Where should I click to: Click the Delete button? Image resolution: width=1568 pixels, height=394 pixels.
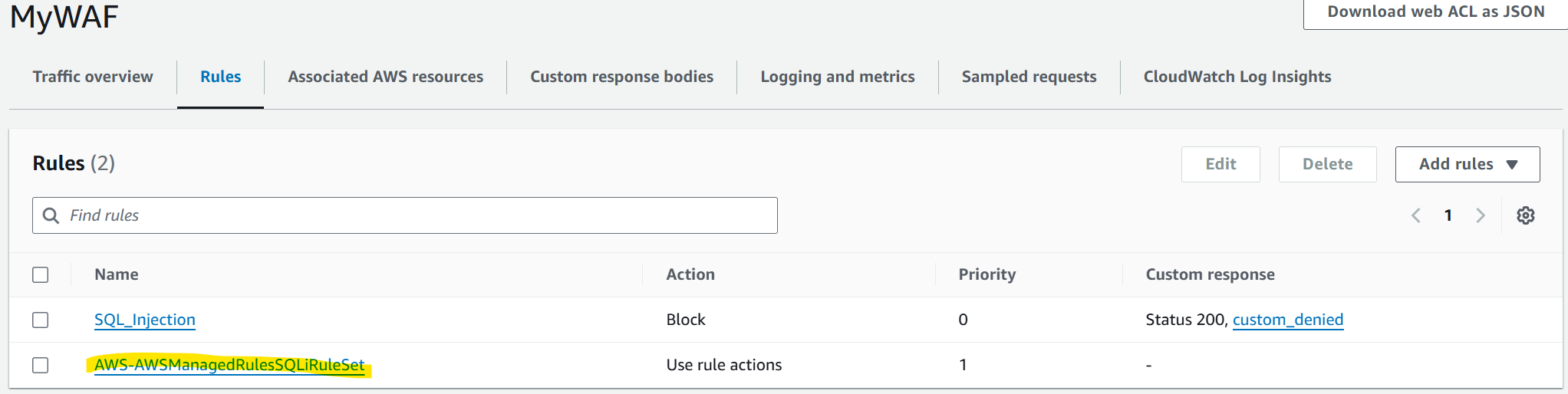[1327, 164]
